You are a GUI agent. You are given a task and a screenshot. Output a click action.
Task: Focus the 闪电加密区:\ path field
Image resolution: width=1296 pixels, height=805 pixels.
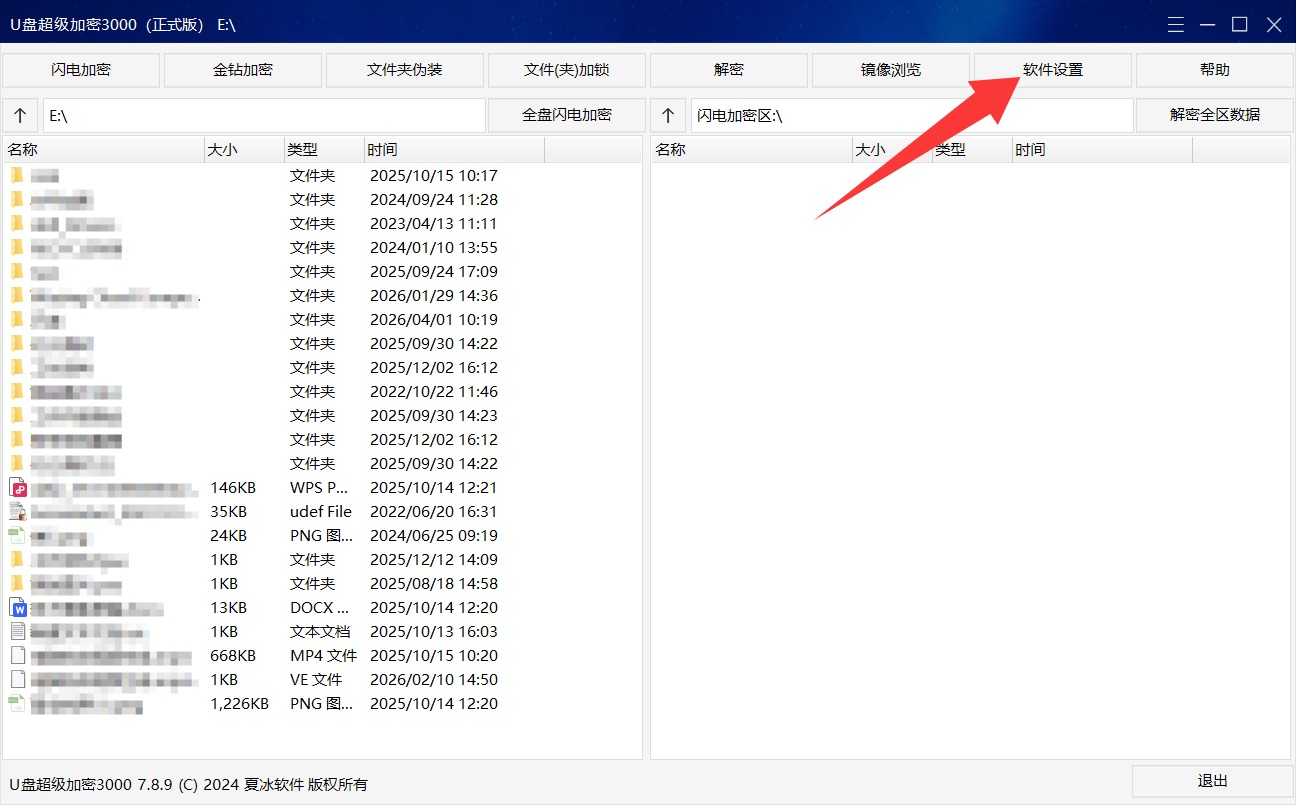[x=912, y=115]
